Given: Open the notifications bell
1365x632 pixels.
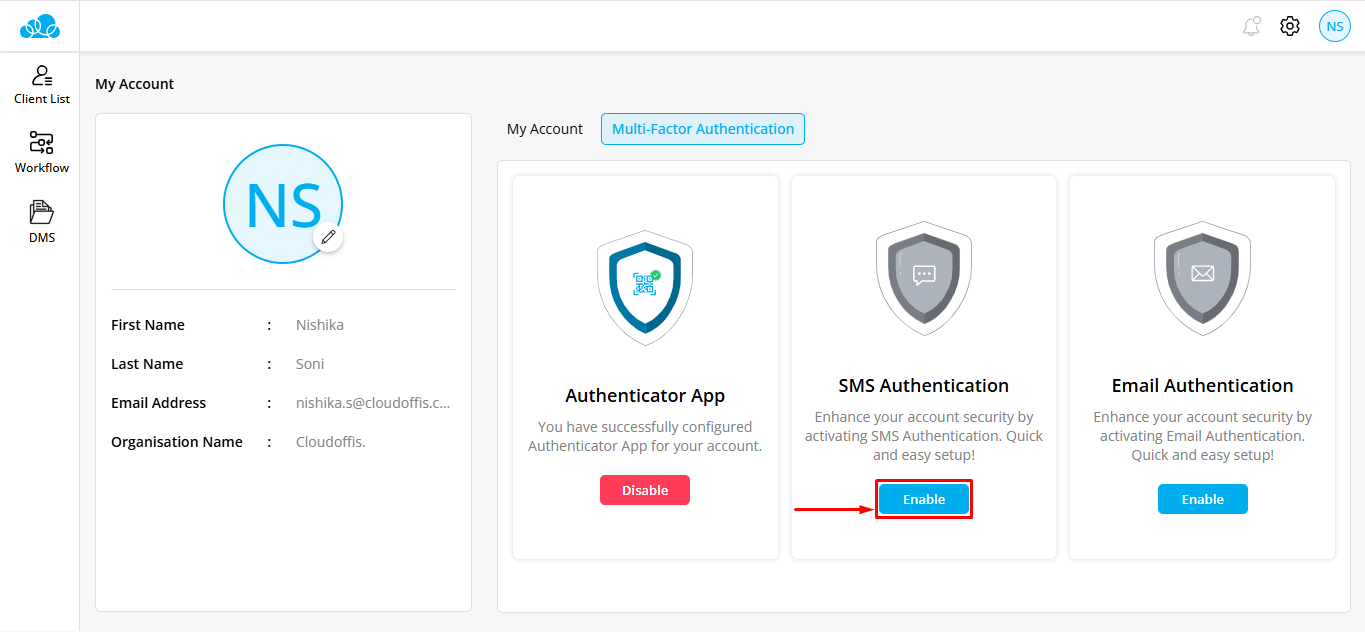Looking at the screenshot, I should click(1251, 27).
